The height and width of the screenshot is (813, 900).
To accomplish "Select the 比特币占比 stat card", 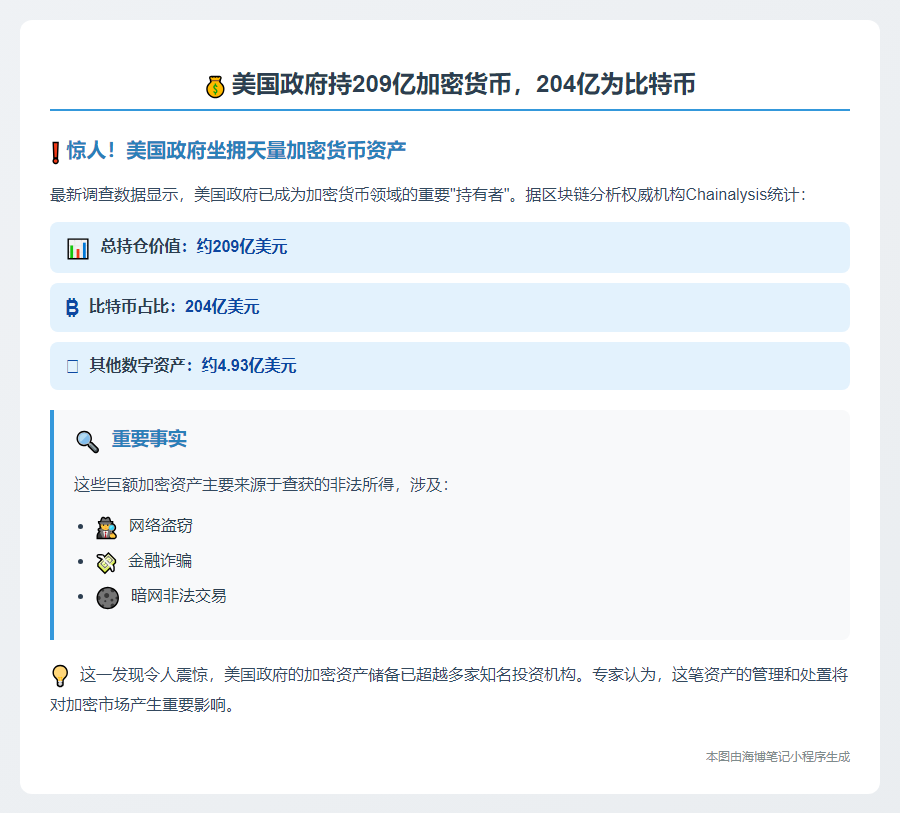I will [x=450, y=307].
